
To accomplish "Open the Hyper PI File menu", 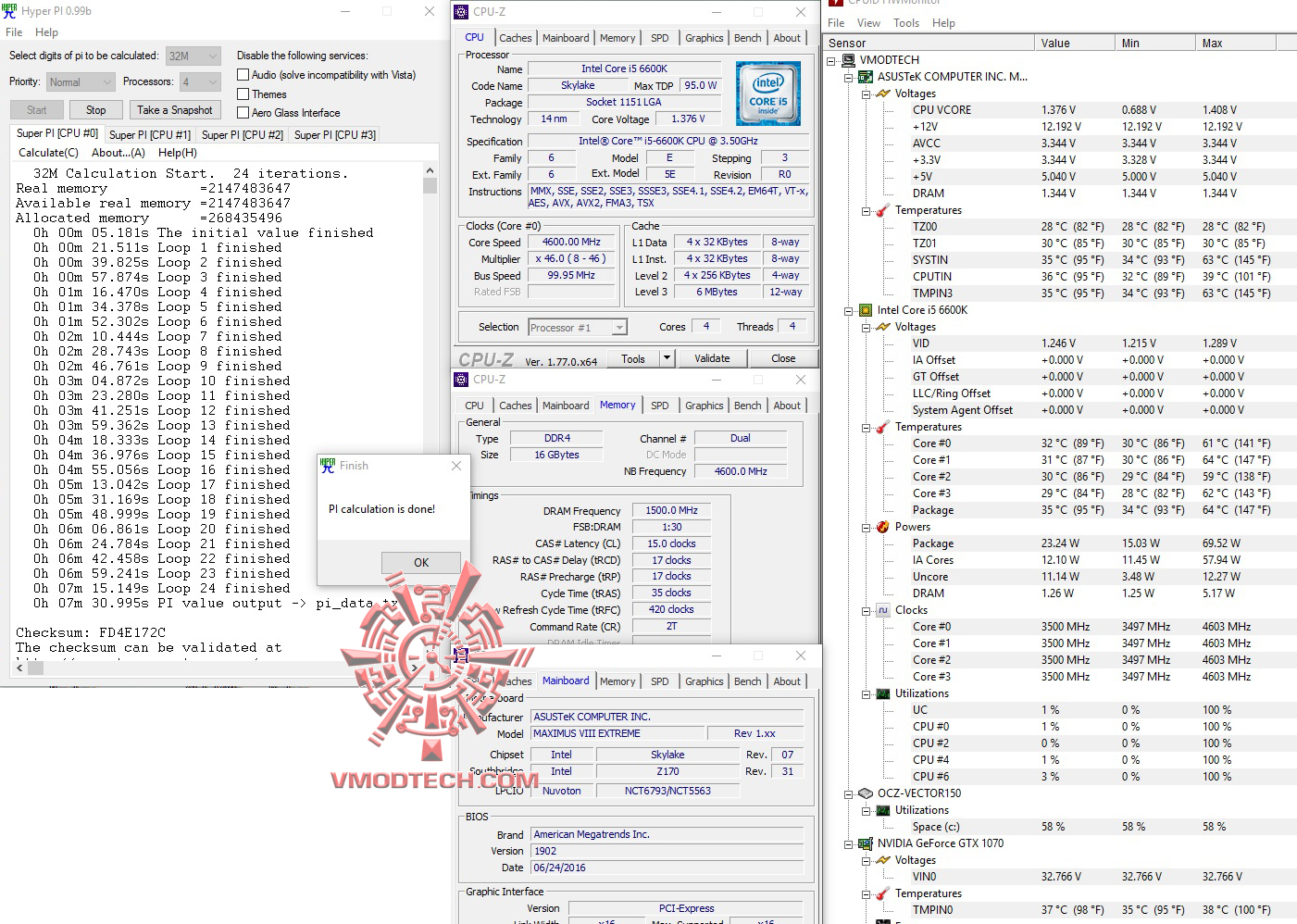I will point(14,32).
